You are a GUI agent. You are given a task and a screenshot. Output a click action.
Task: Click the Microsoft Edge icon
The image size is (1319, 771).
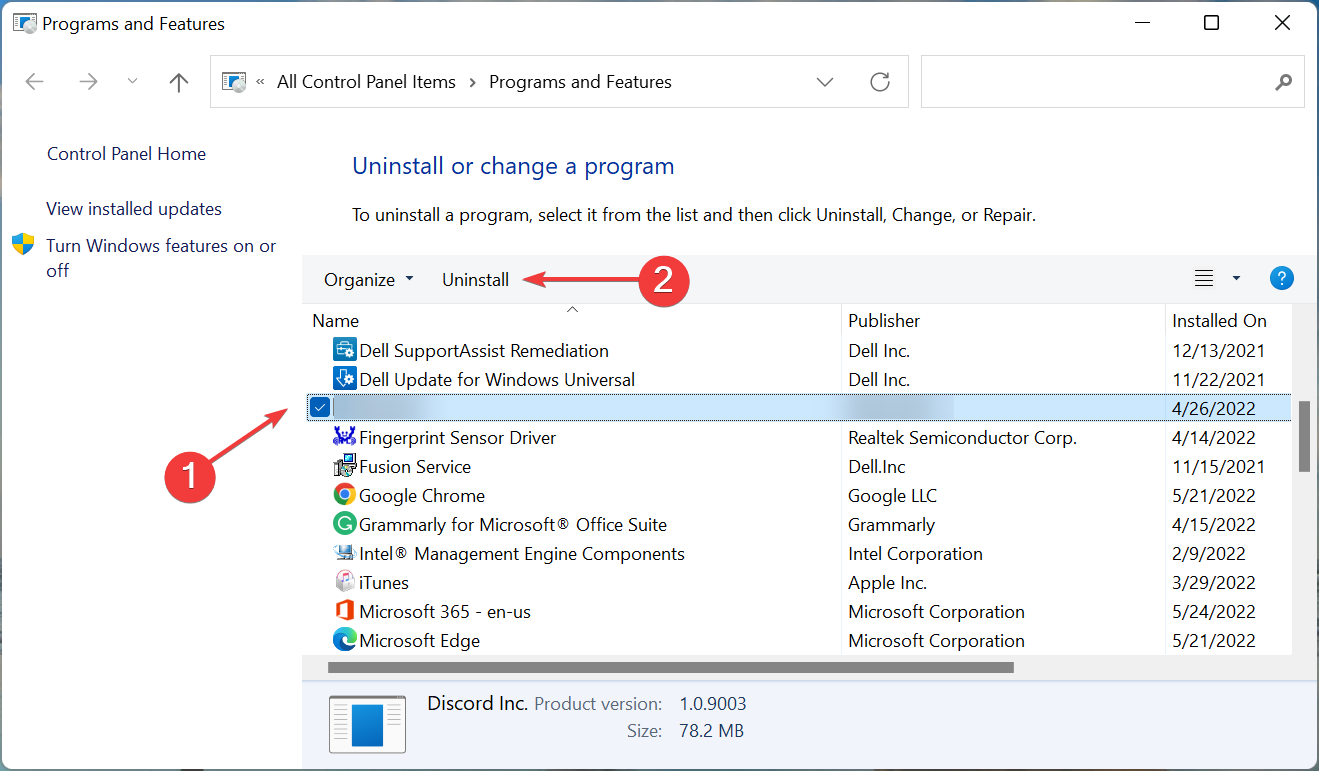345,640
